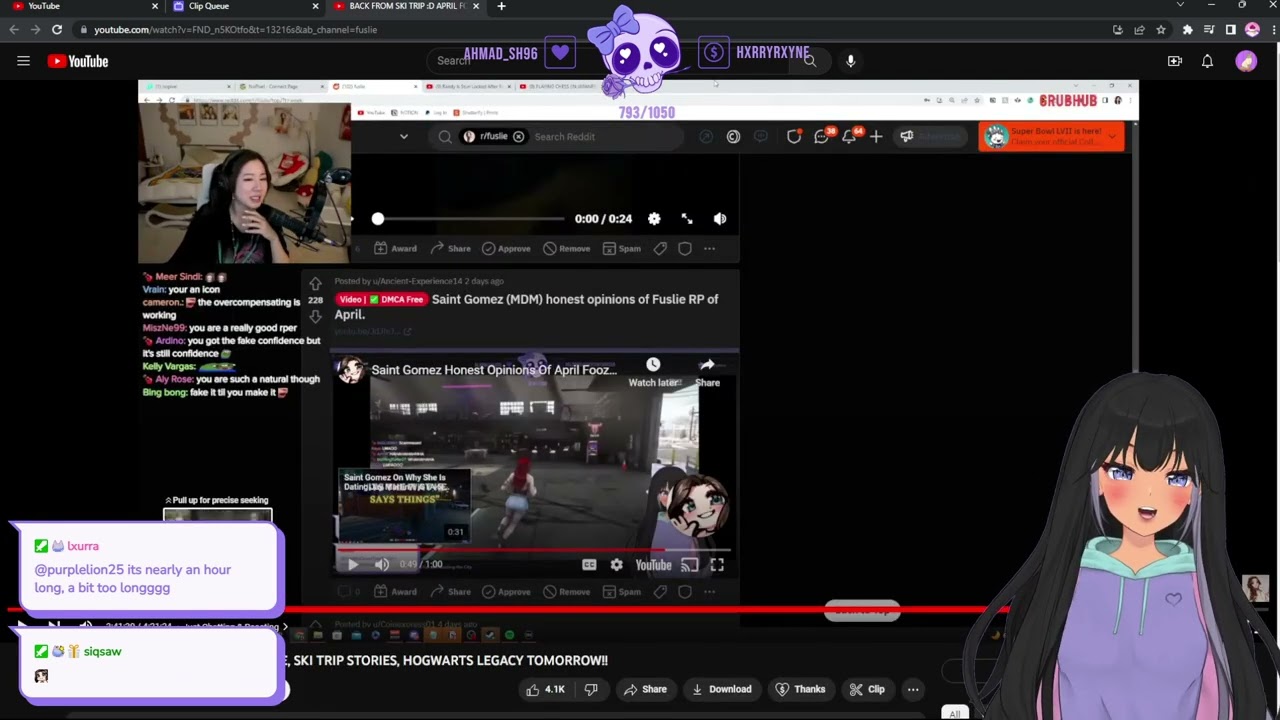Mute the 0:24 Reddit player in the stream
The width and height of the screenshot is (1280, 720).
(720, 219)
